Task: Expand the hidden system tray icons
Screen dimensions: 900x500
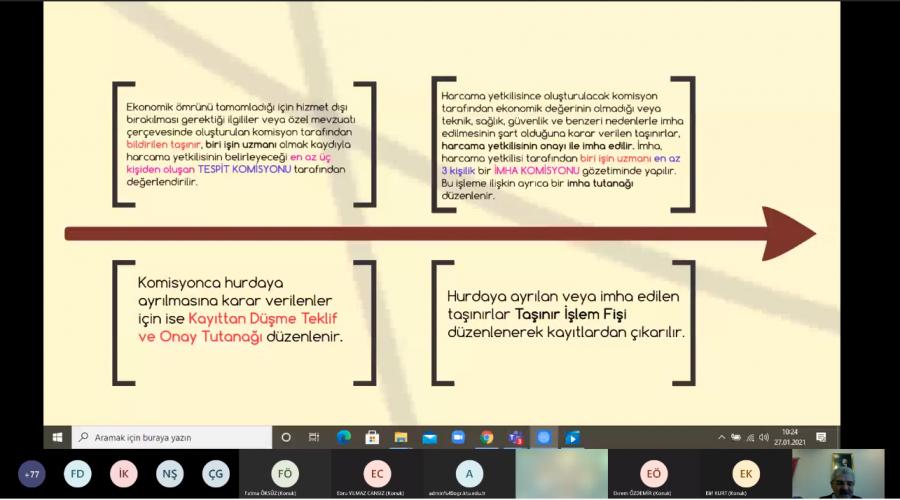Action: pyautogui.click(x=721, y=437)
